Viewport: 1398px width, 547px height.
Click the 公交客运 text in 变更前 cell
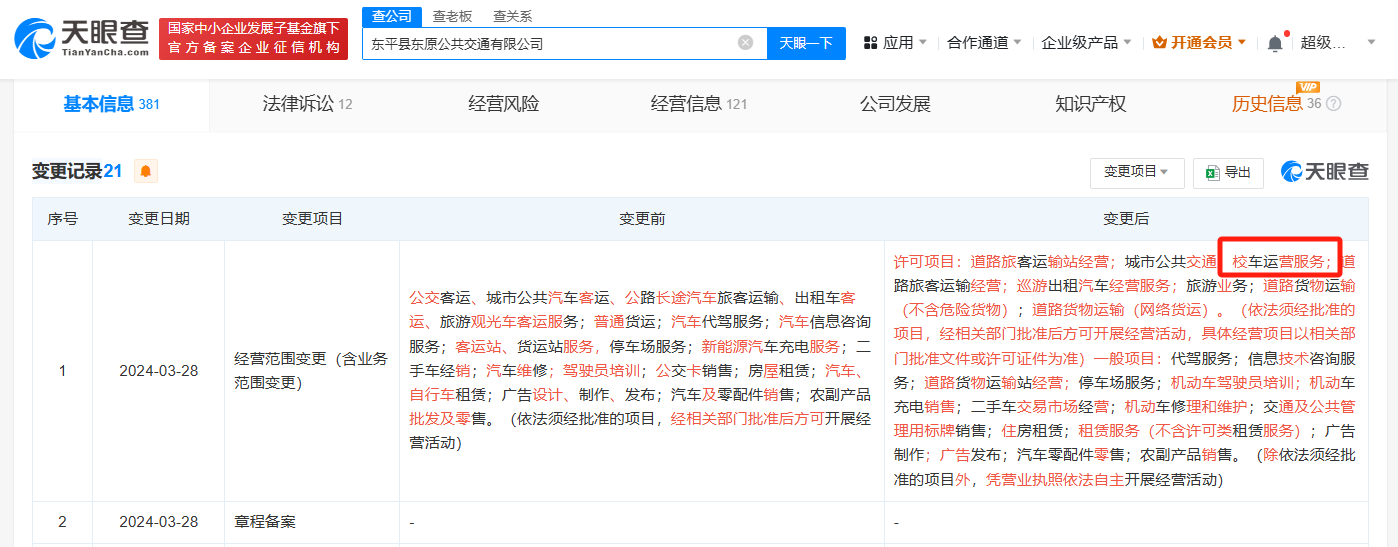[438, 297]
